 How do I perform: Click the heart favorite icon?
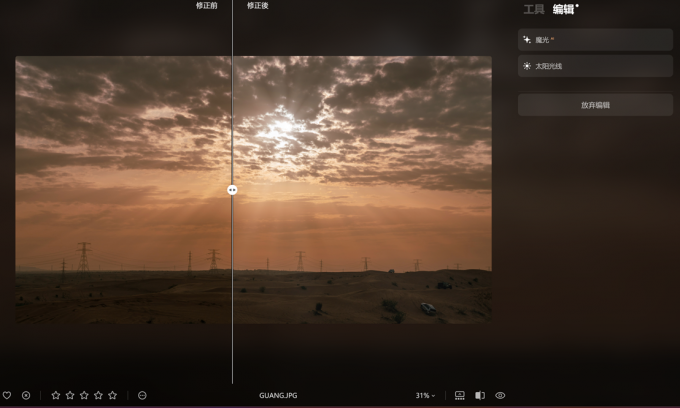coord(7,395)
